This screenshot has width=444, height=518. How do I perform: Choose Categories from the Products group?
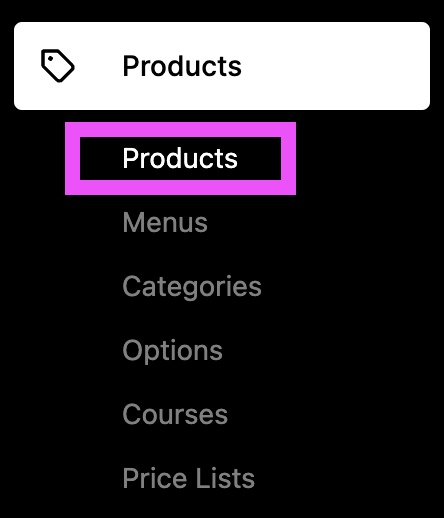coord(192,286)
